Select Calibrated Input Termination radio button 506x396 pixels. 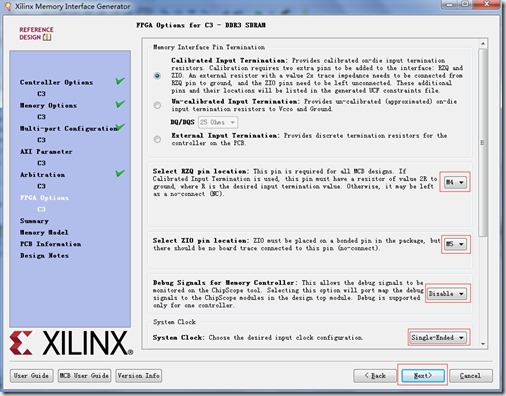click(x=157, y=76)
